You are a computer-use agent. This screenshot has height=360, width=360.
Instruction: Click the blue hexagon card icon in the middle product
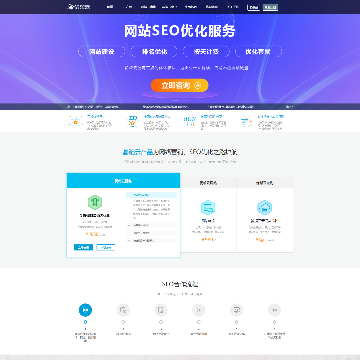208,207
